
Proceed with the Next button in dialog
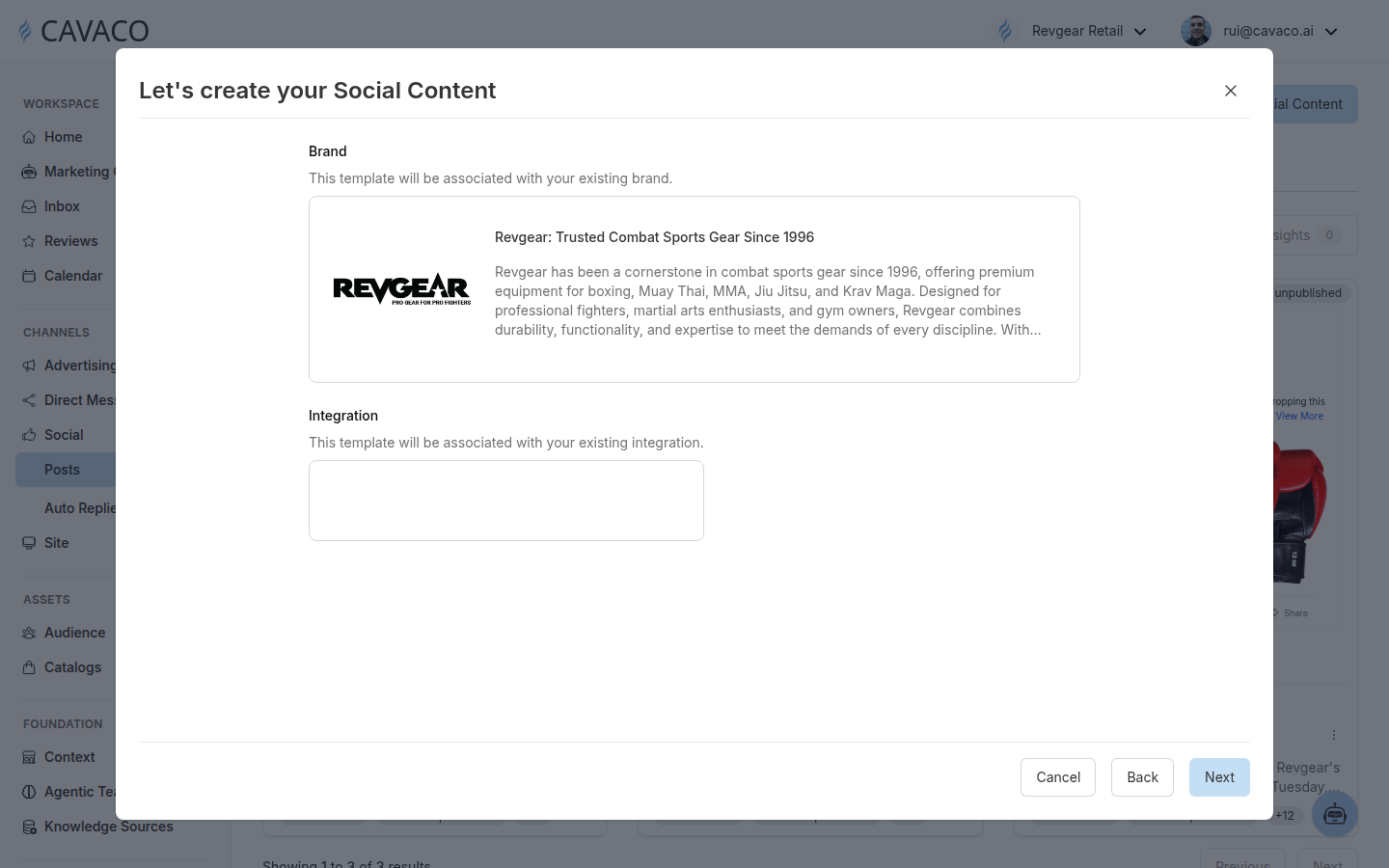[x=1219, y=777]
